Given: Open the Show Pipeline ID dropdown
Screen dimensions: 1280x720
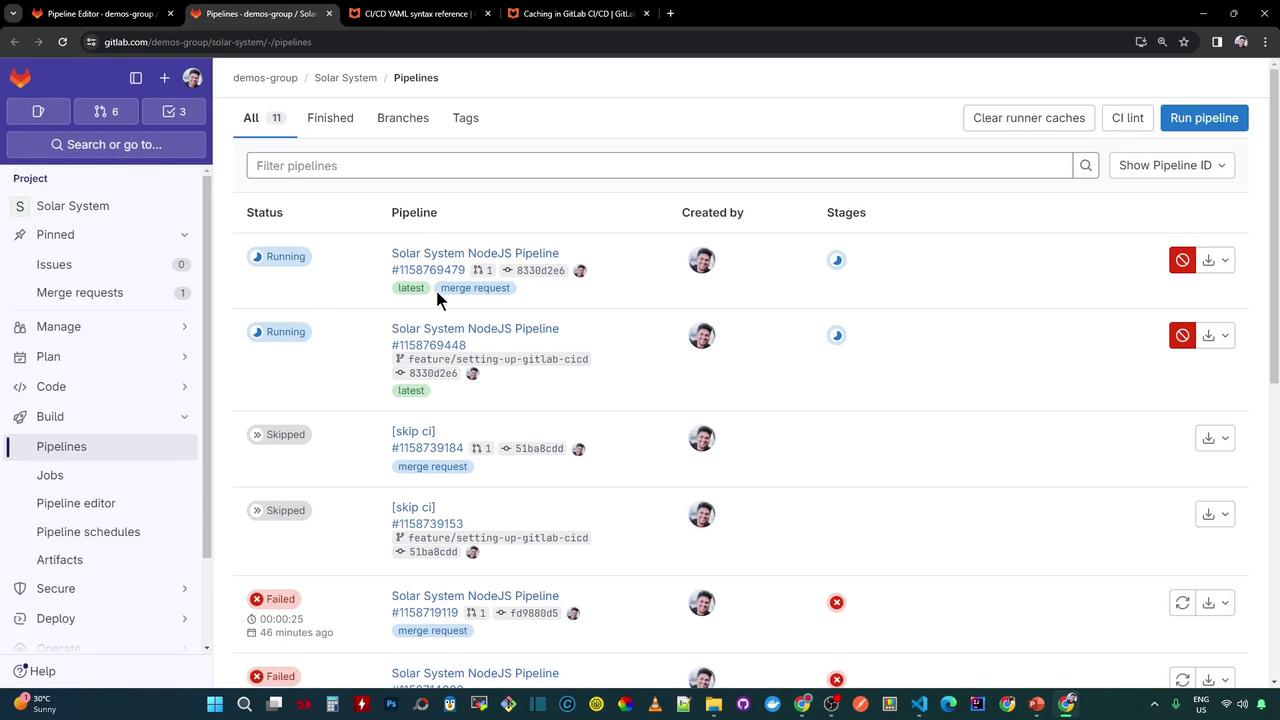Looking at the screenshot, I should tap(1172, 166).
